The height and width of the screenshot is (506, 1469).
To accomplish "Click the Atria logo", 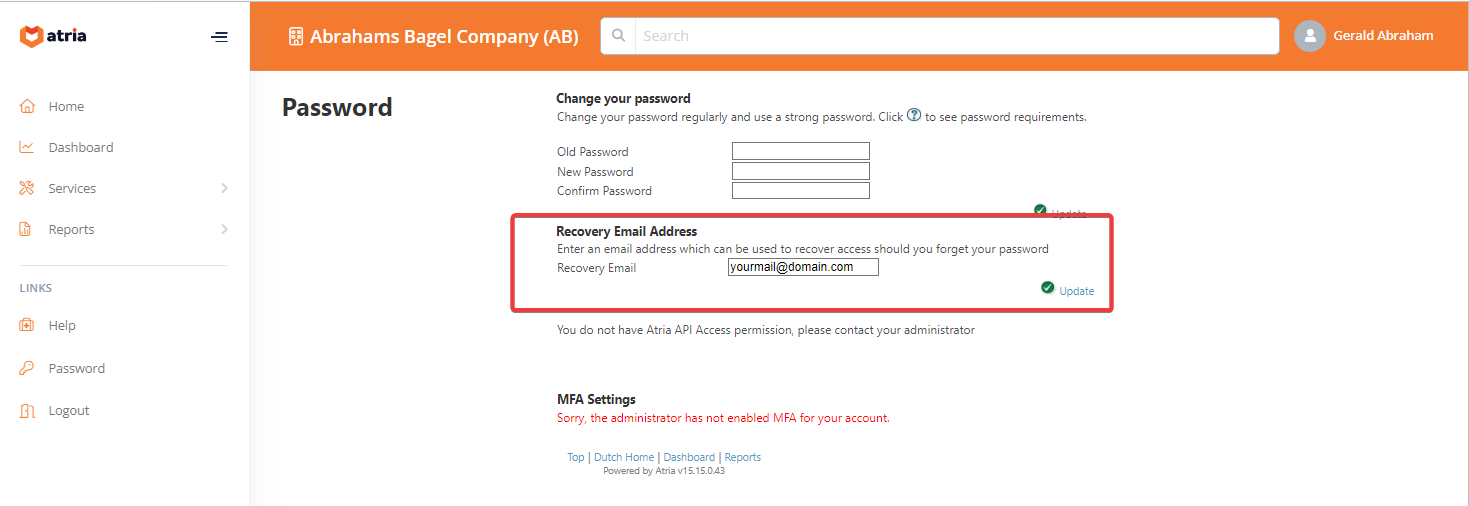I will tap(53, 36).
